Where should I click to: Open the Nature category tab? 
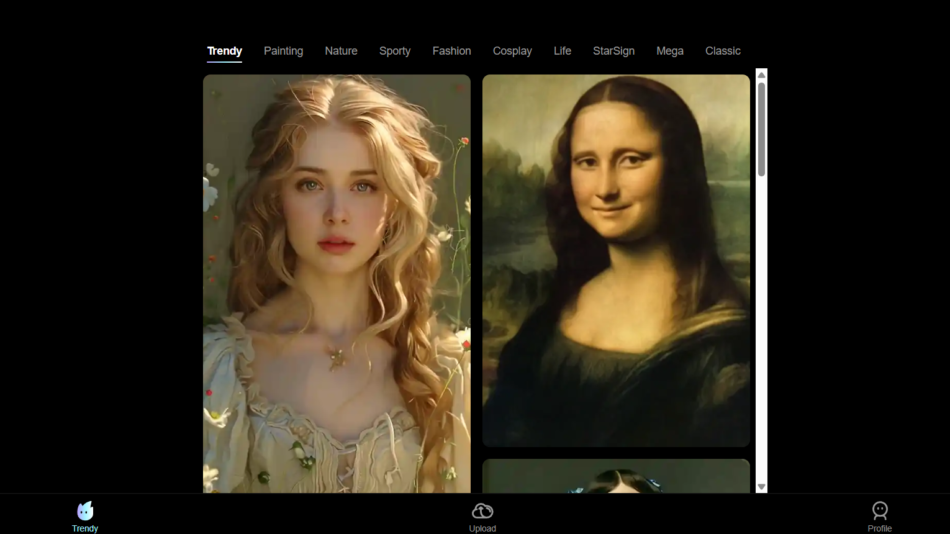[341, 51]
